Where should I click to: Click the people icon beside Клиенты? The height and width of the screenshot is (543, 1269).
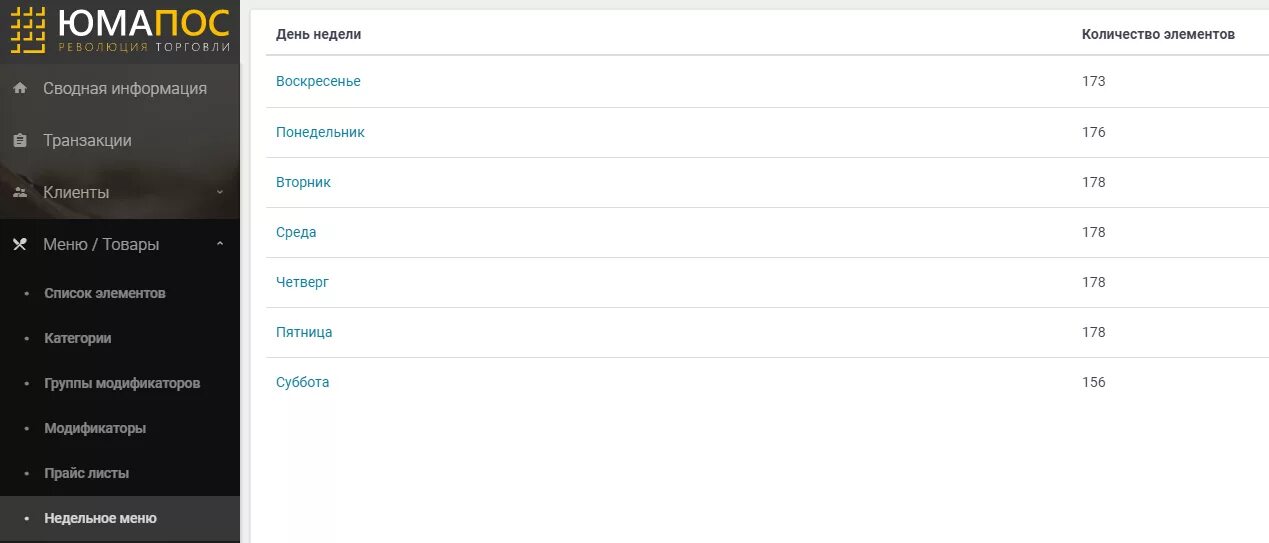tap(20, 192)
